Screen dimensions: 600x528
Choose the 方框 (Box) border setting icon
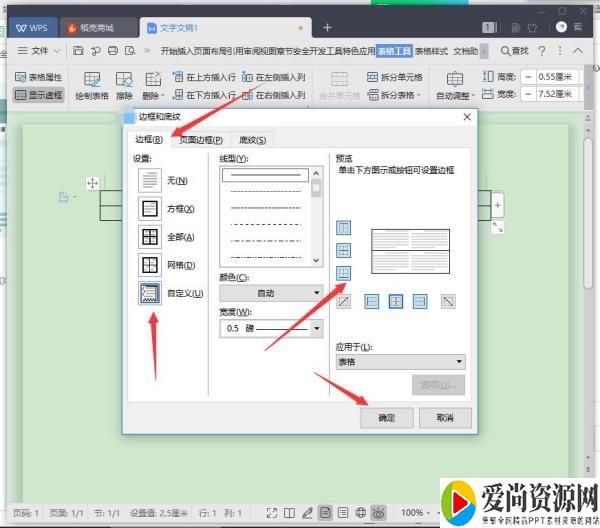149,209
